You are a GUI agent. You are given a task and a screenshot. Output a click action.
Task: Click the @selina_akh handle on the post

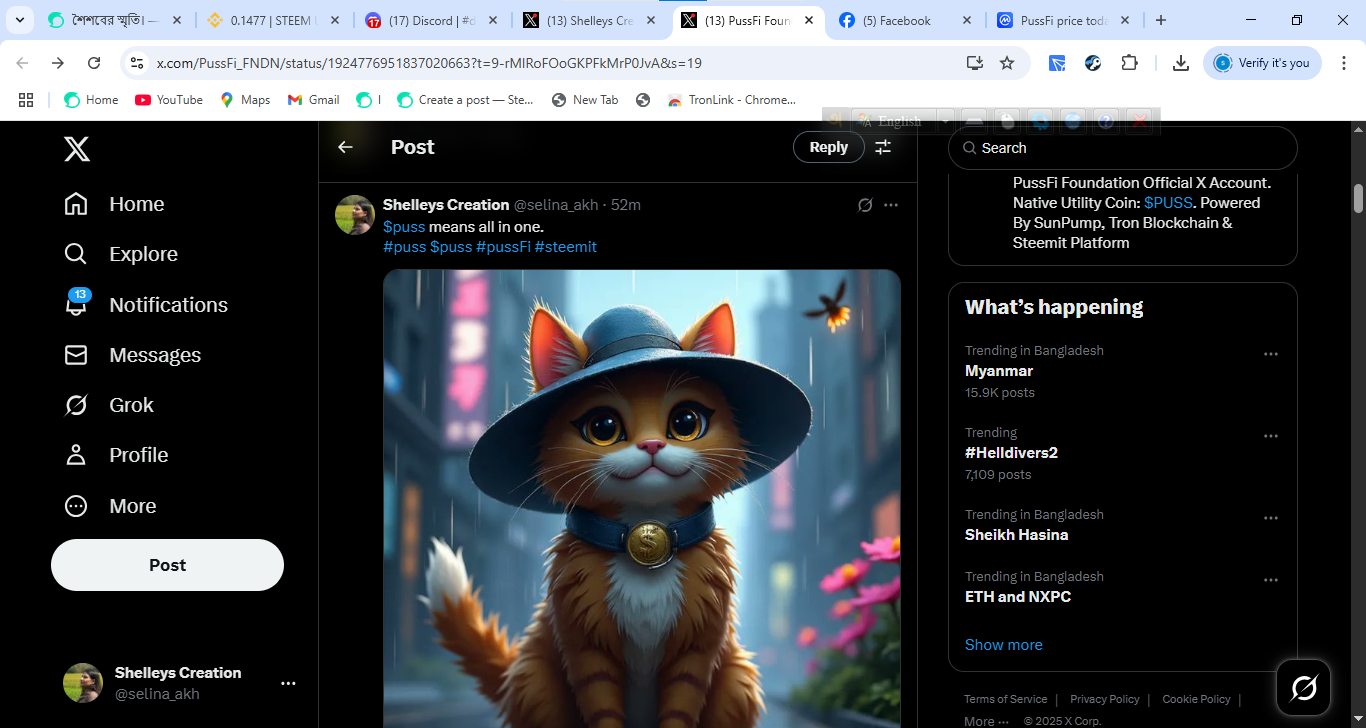coord(556,205)
